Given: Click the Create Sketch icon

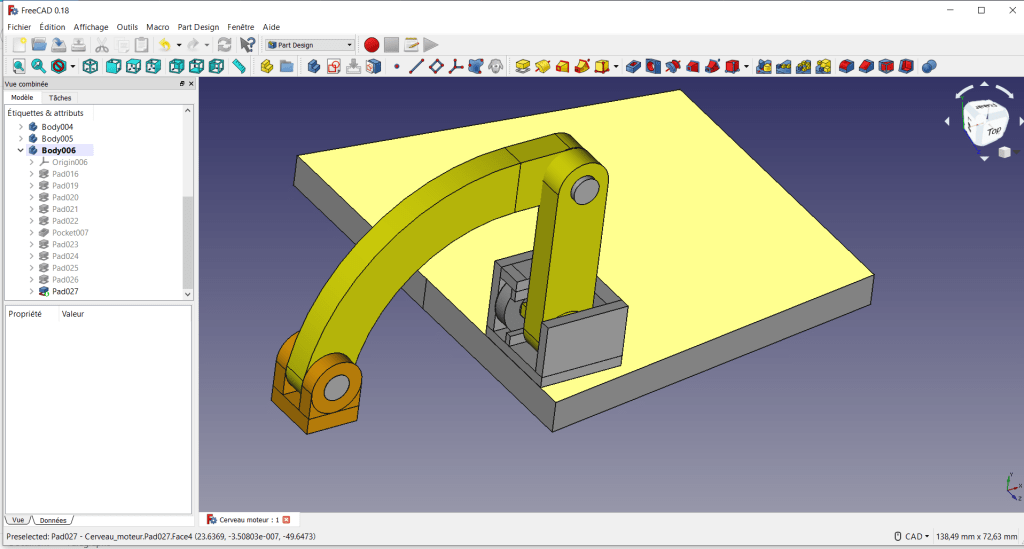Looking at the screenshot, I should 333,66.
